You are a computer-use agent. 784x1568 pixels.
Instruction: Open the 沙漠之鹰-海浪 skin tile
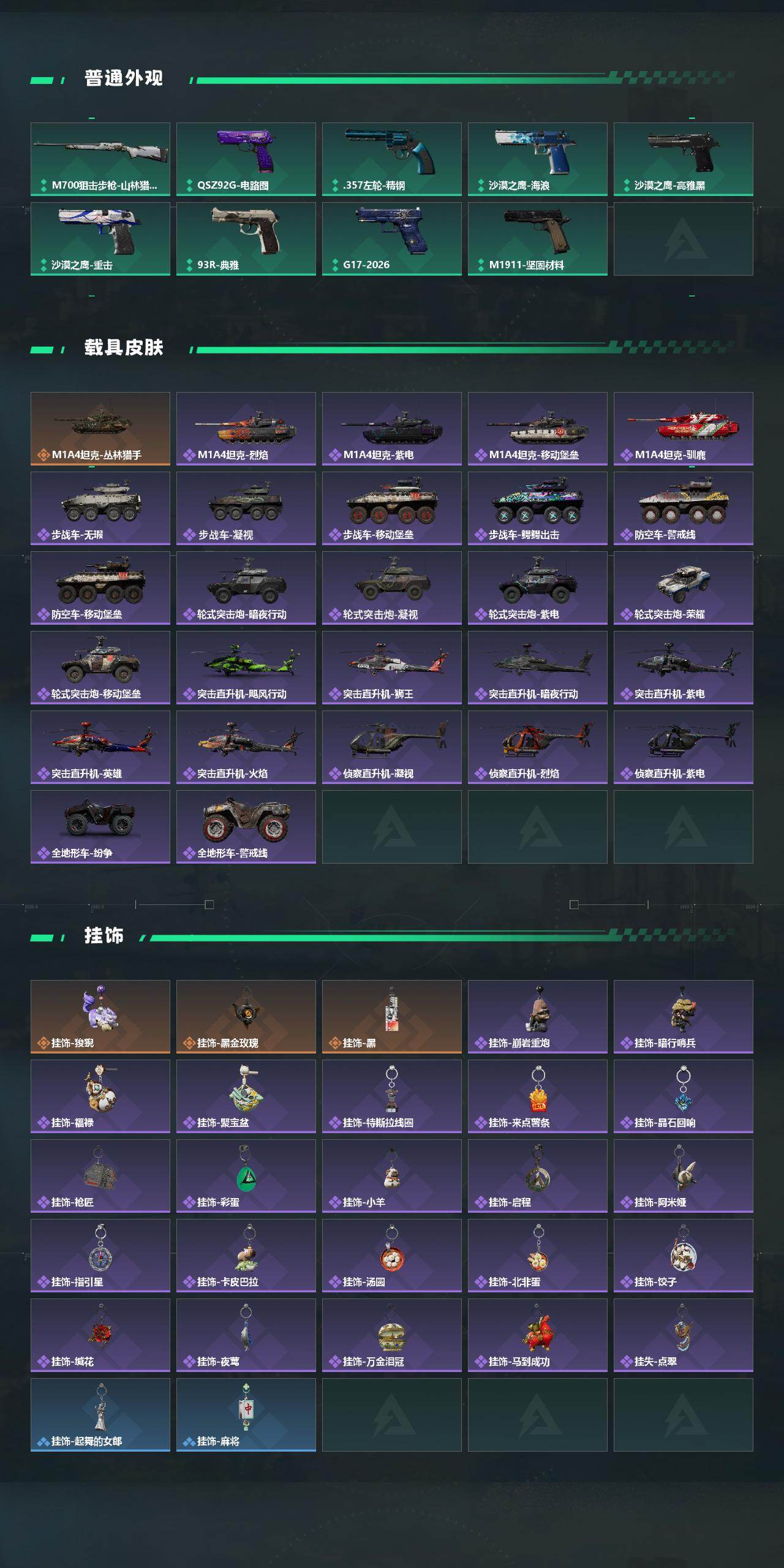(538, 159)
